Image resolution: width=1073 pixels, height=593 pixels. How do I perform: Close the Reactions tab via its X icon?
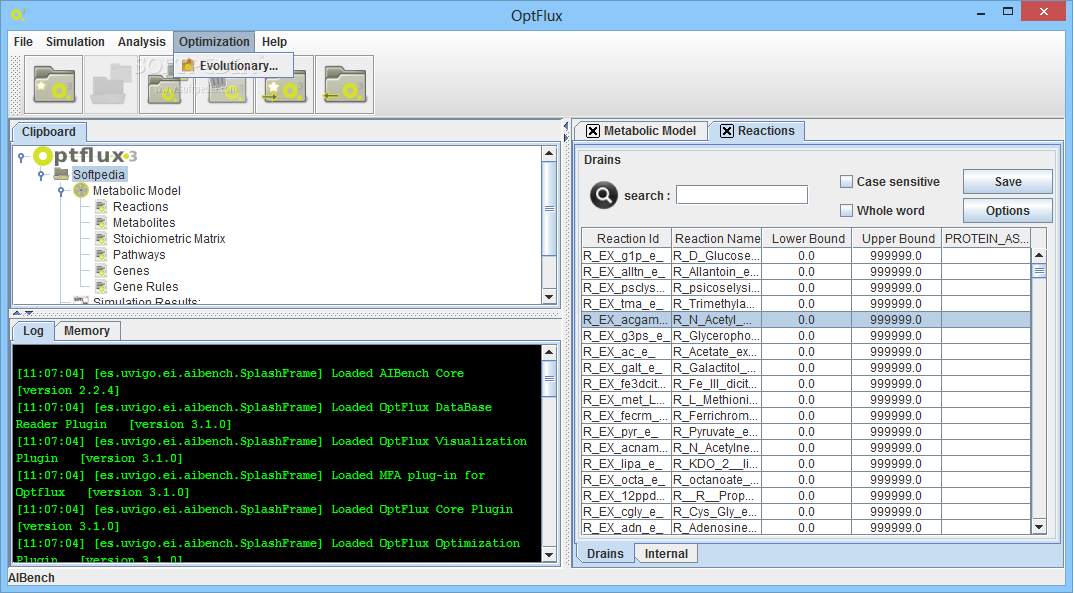(x=727, y=131)
